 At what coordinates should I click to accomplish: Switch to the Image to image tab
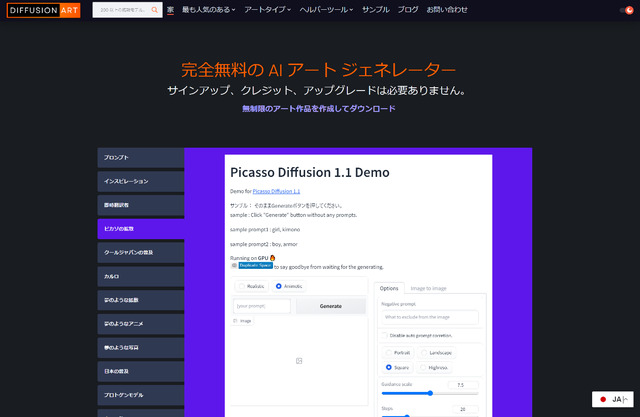pos(428,288)
